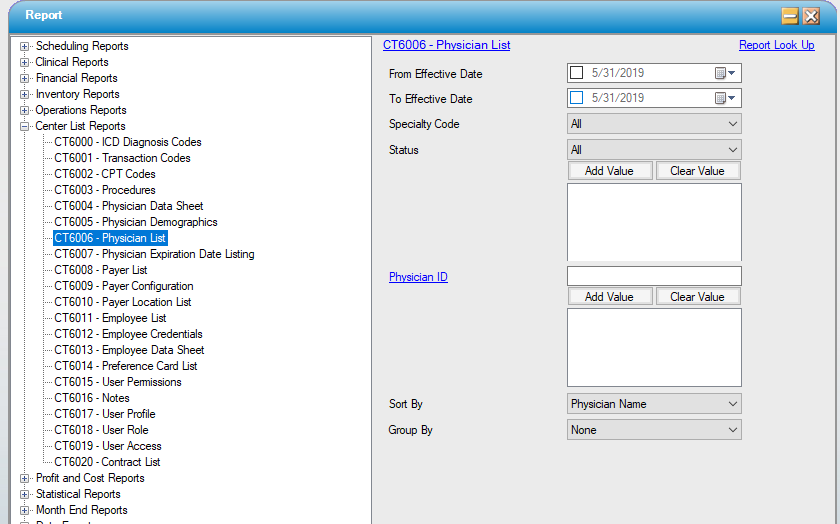Click the Report Look Up link
The image size is (840, 524).
pyautogui.click(x=776, y=45)
